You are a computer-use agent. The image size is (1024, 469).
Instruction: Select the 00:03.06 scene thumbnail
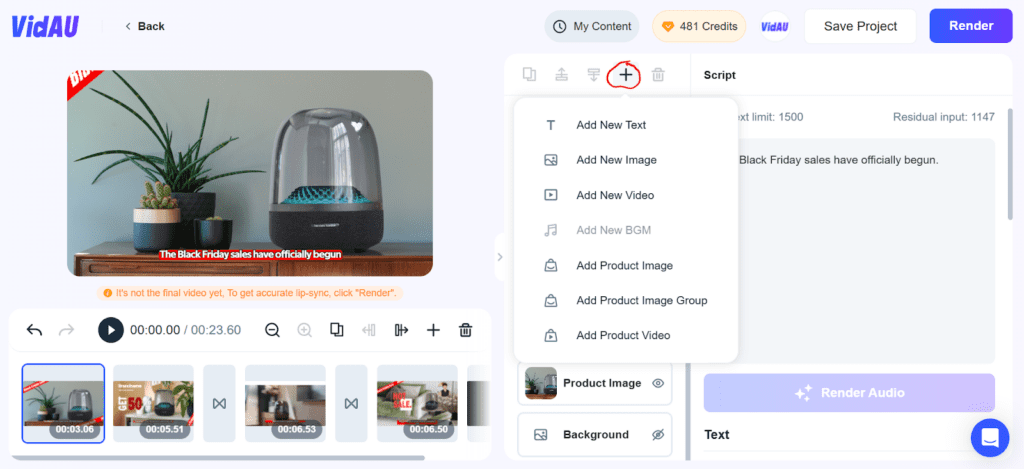pyautogui.click(x=63, y=404)
